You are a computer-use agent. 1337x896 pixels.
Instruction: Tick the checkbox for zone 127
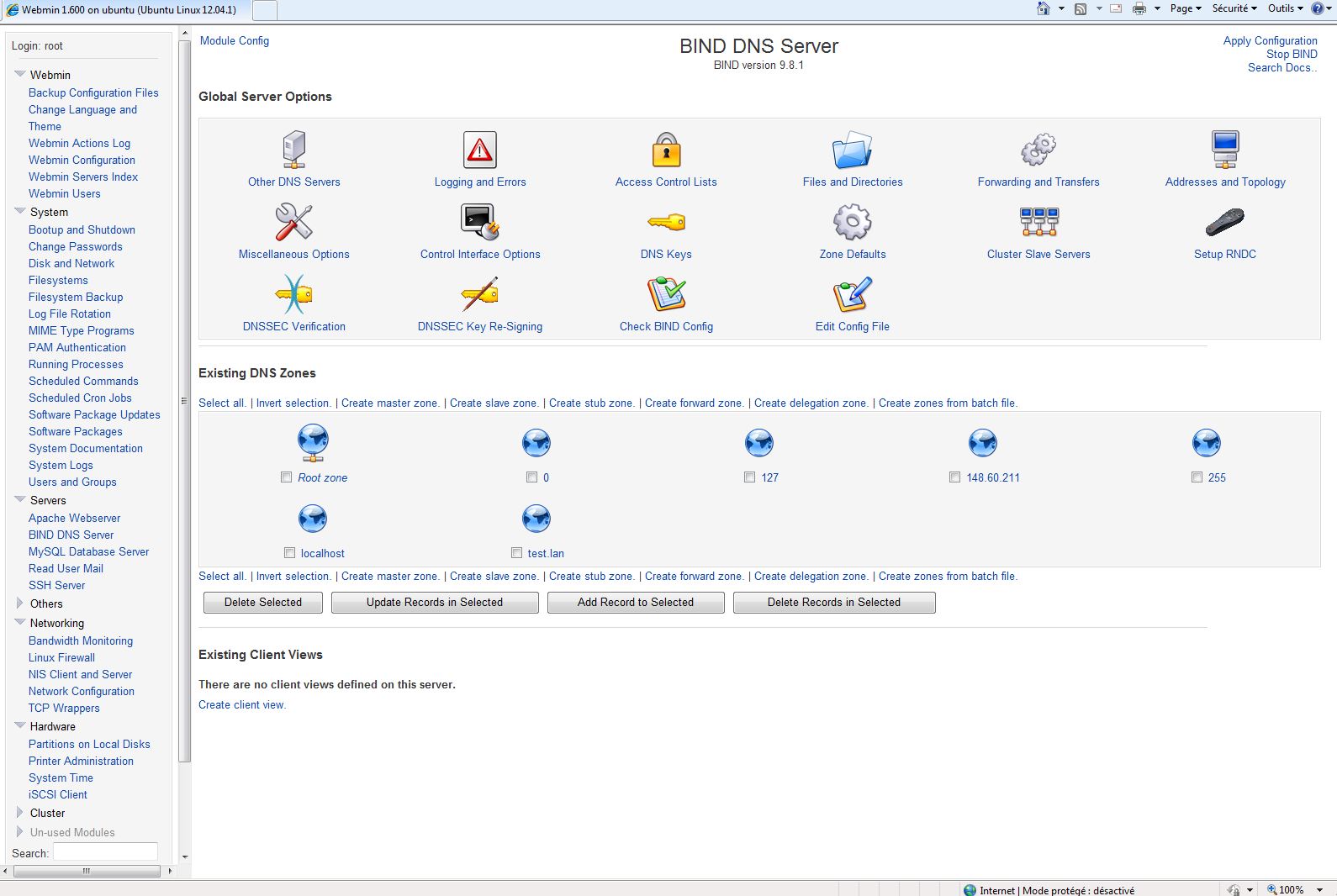pos(750,477)
